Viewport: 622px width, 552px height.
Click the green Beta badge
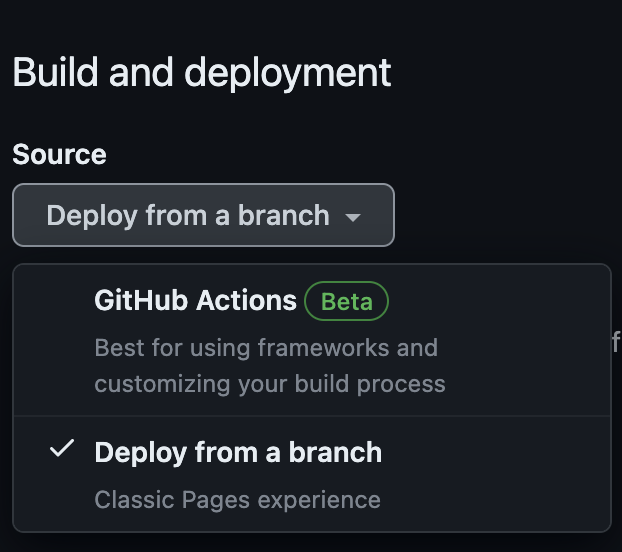point(346,301)
